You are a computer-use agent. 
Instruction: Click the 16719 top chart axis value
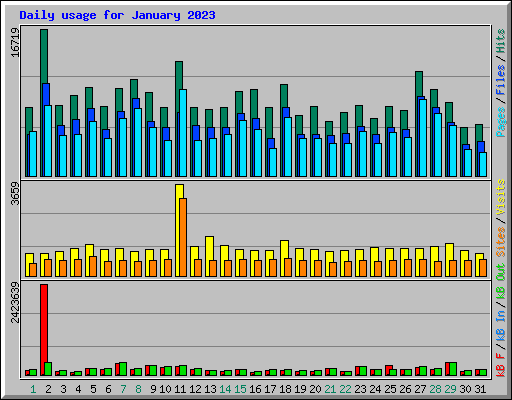(x=15, y=42)
